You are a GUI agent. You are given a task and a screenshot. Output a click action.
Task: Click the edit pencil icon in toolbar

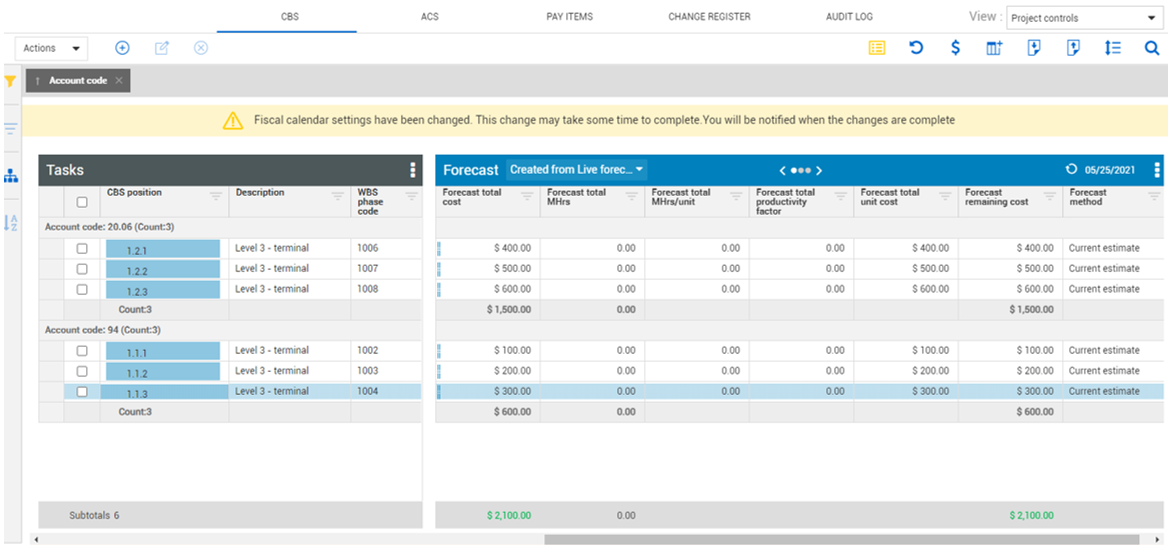[x=162, y=48]
